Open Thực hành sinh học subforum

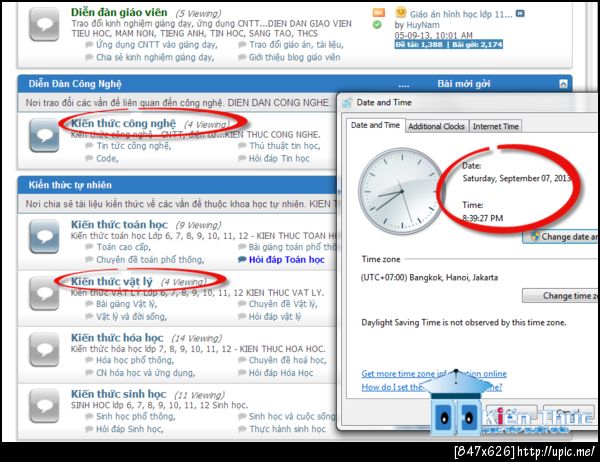pos(287,429)
